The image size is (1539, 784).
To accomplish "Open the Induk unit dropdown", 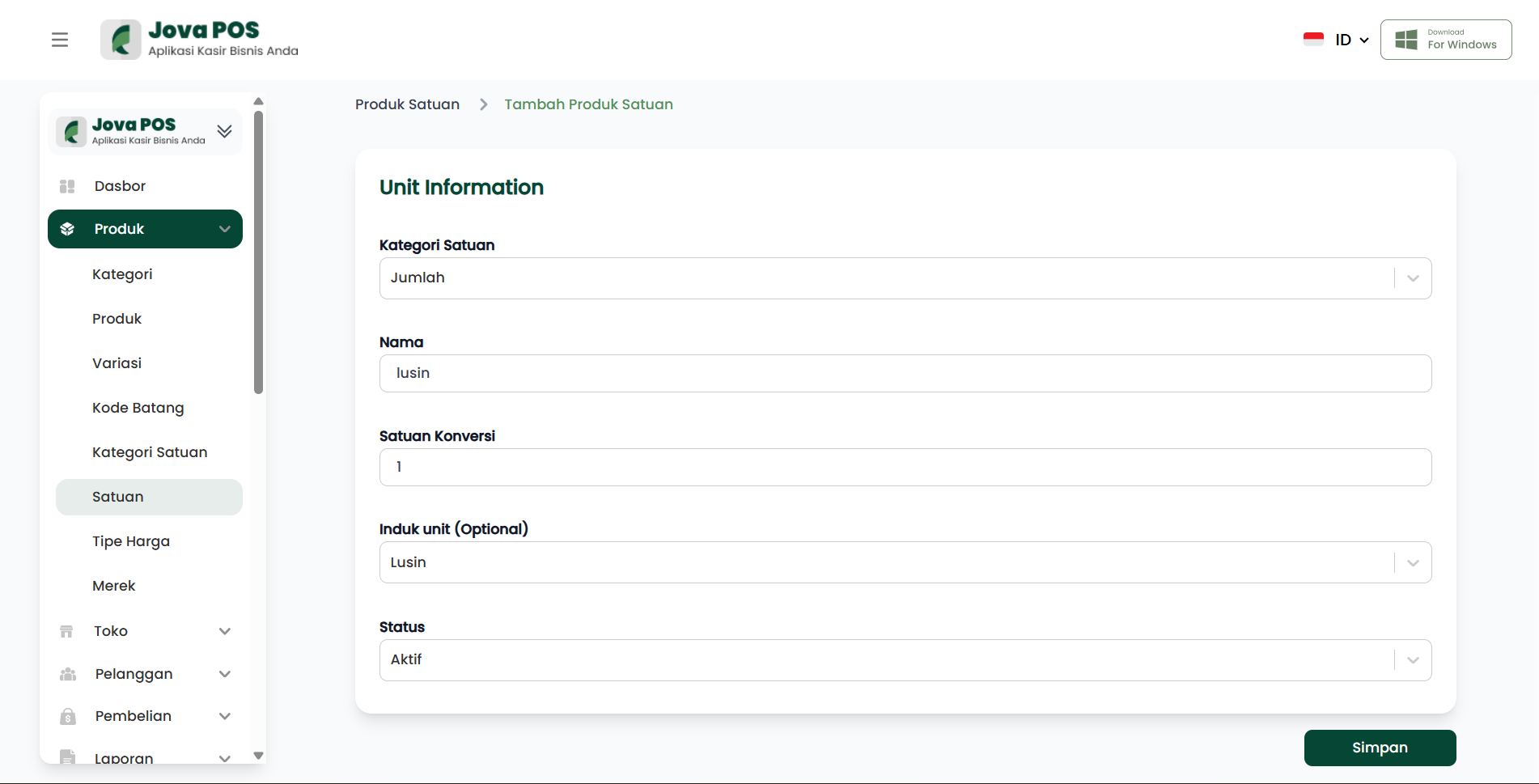I will [x=1412, y=562].
